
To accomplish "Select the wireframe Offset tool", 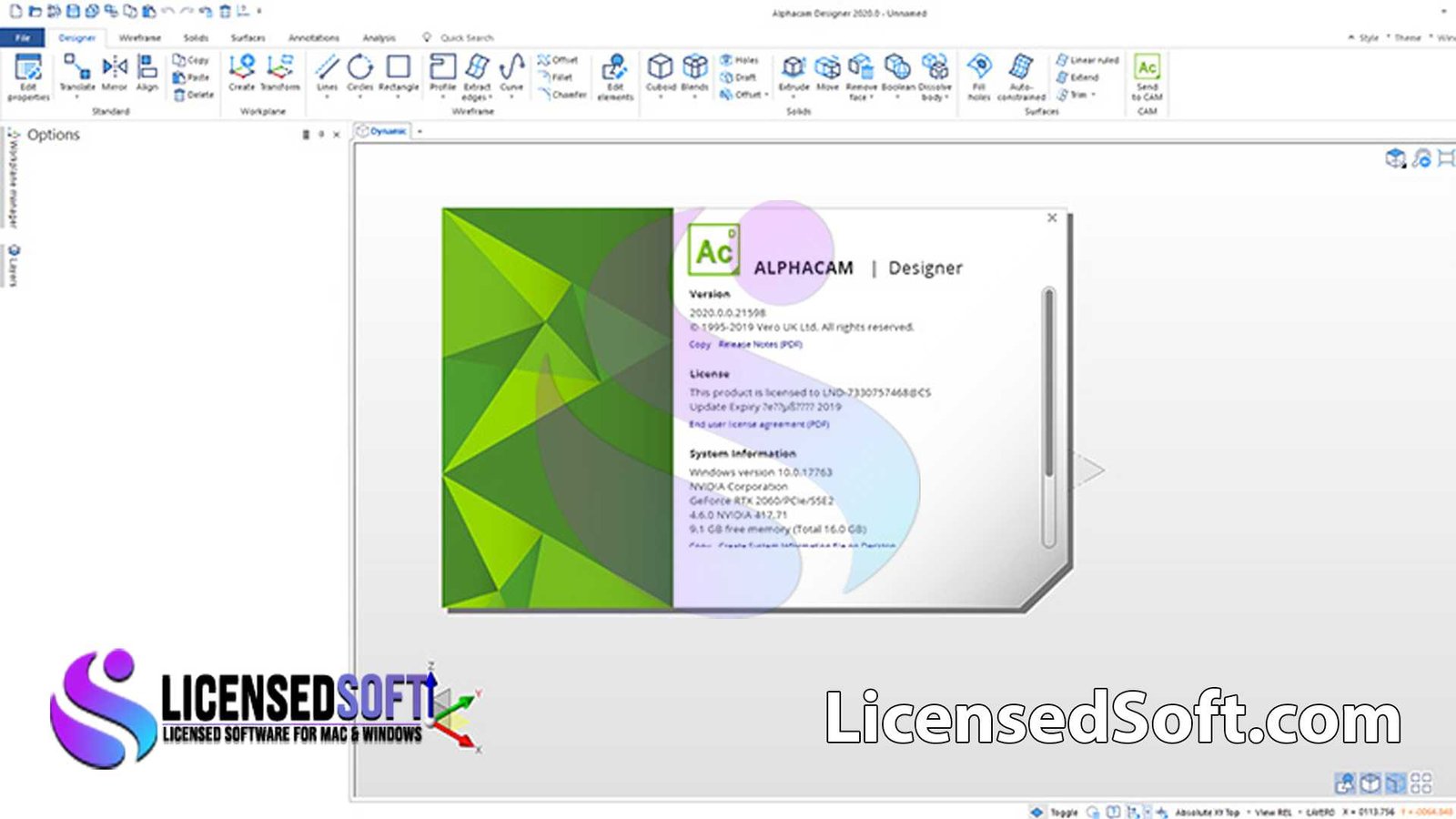I will pos(559,60).
